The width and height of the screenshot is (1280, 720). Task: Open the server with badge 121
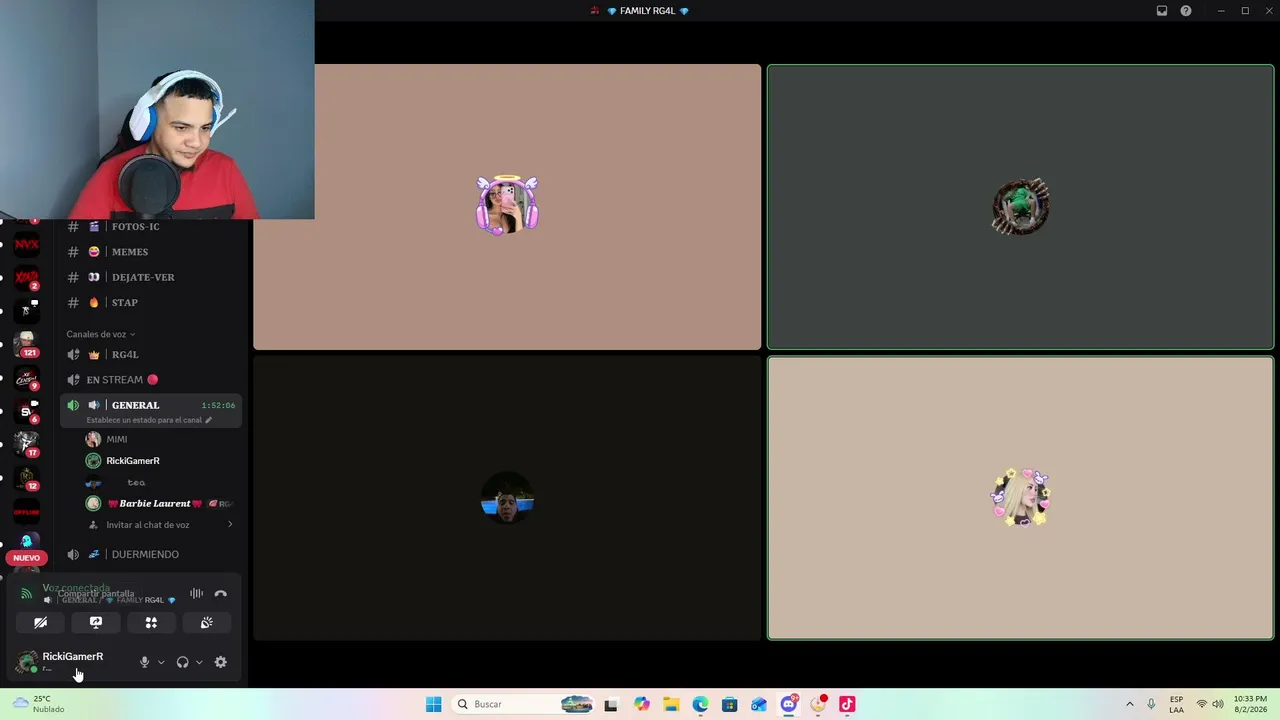point(27,344)
